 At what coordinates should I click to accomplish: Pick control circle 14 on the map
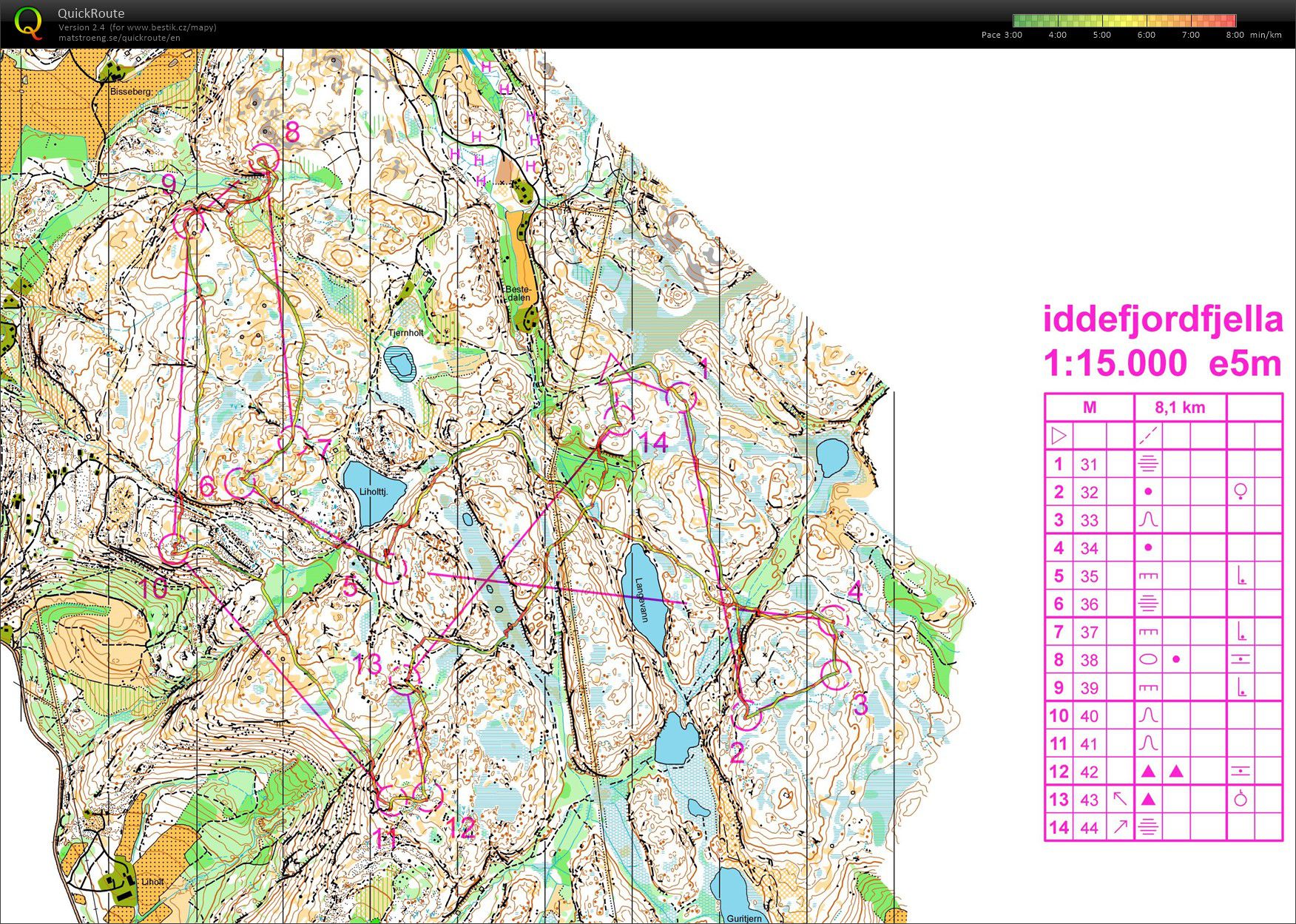coord(618,419)
